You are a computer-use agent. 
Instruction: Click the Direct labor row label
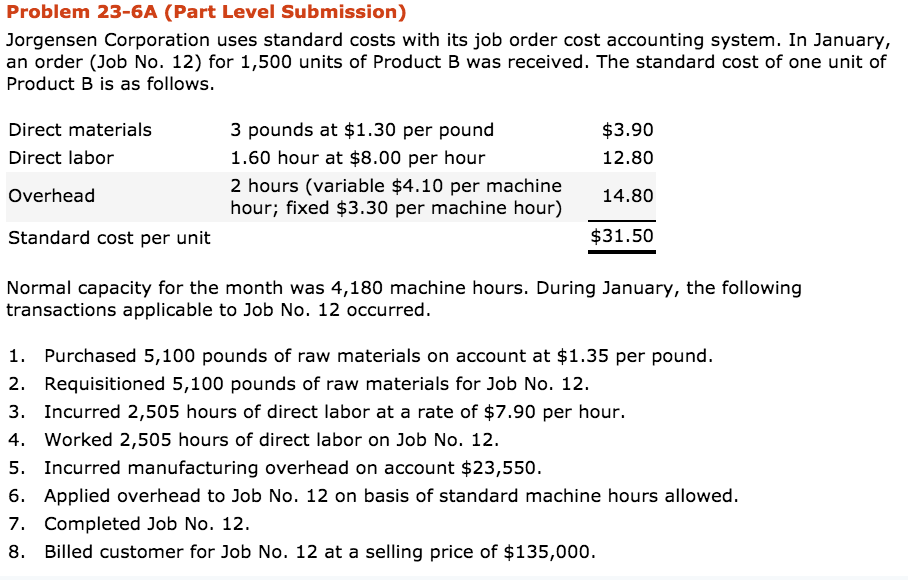tap(61, 158)
